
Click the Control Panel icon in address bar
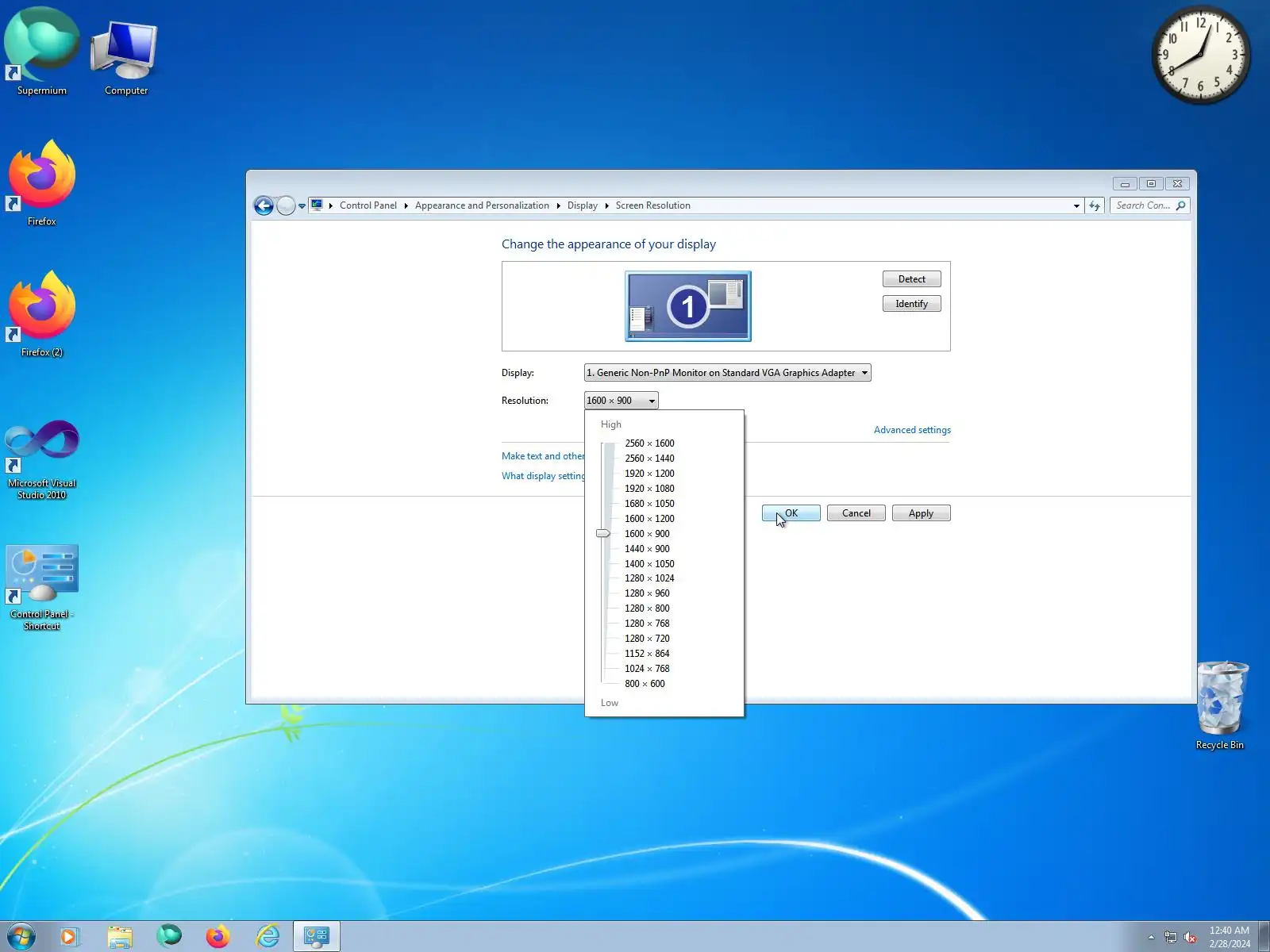click(317, 205)
